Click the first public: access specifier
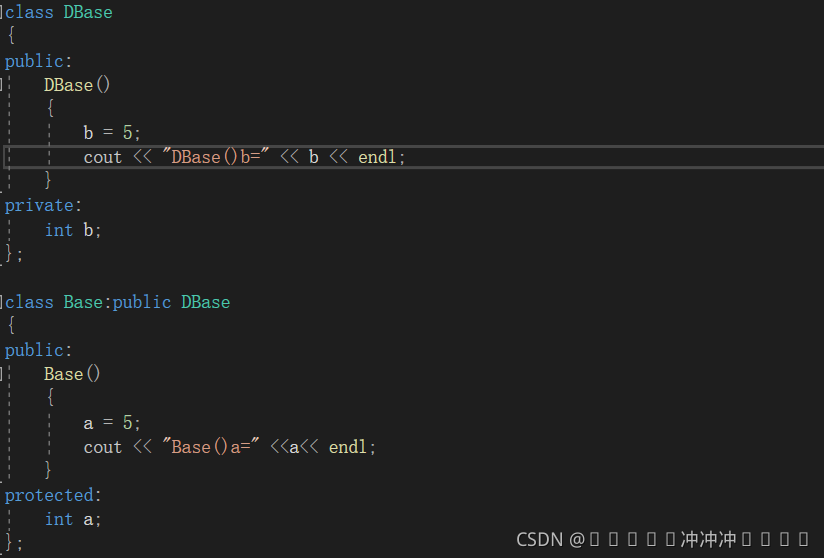Viewport: 824px width, 558px height. point(38,61)
